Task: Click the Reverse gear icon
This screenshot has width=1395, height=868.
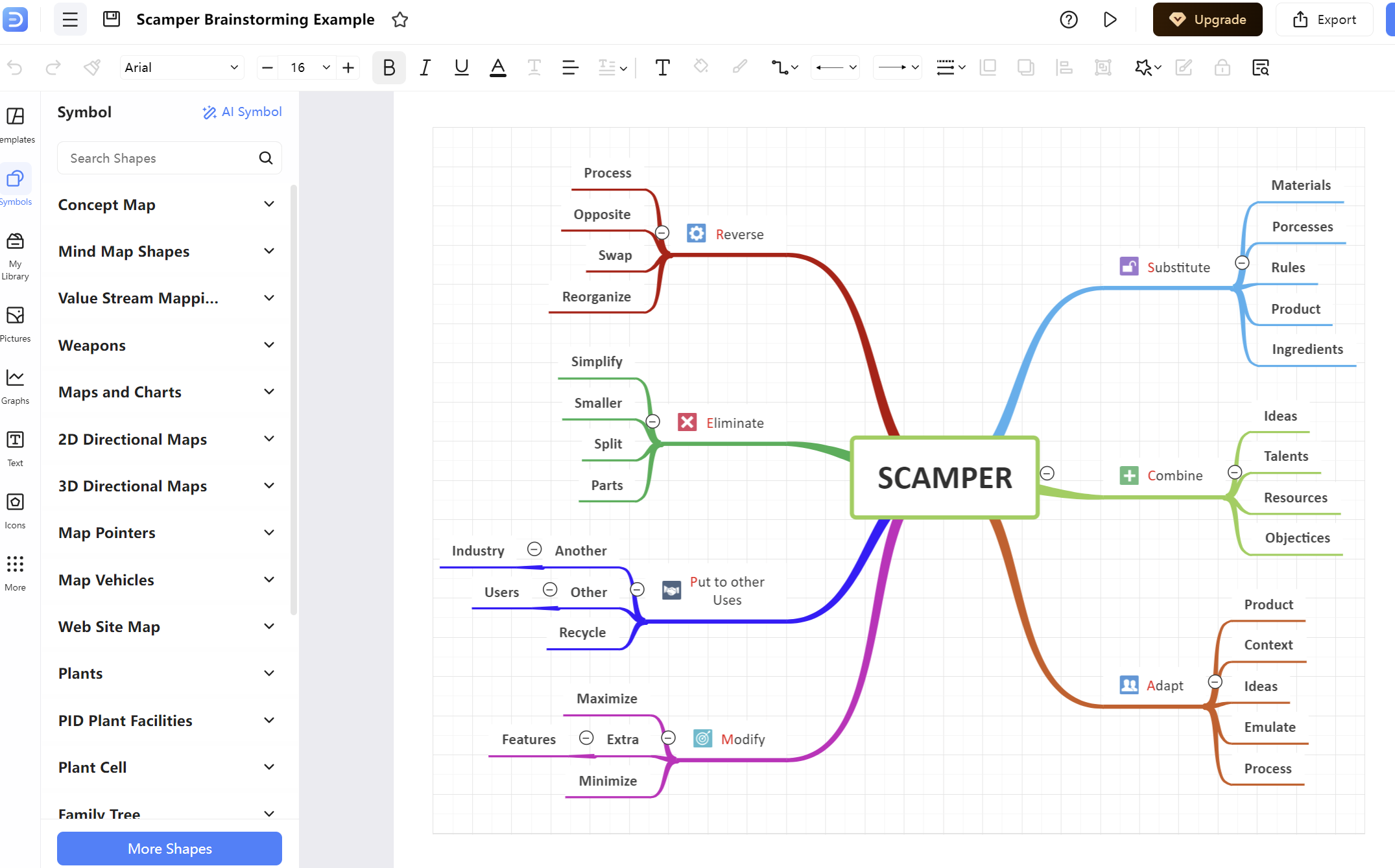Action: 697,233
